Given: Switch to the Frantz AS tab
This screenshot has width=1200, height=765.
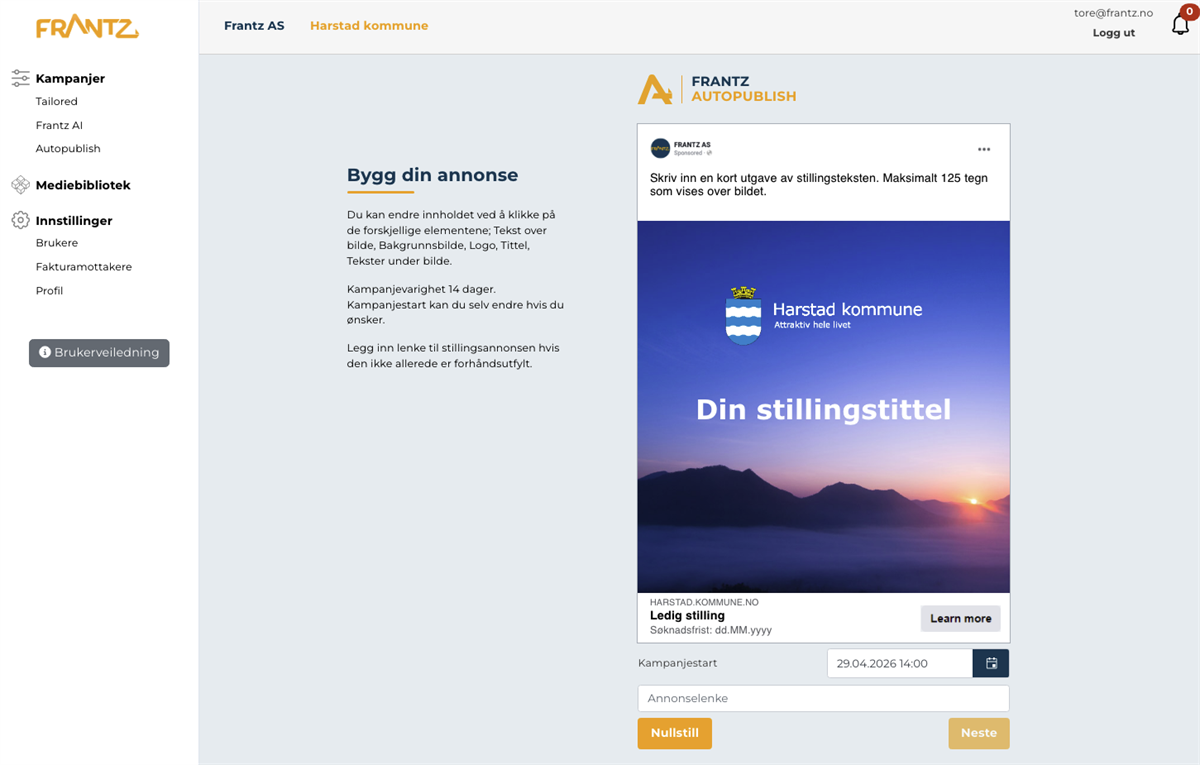Looking at the screenshot, I should pos(254,25).
